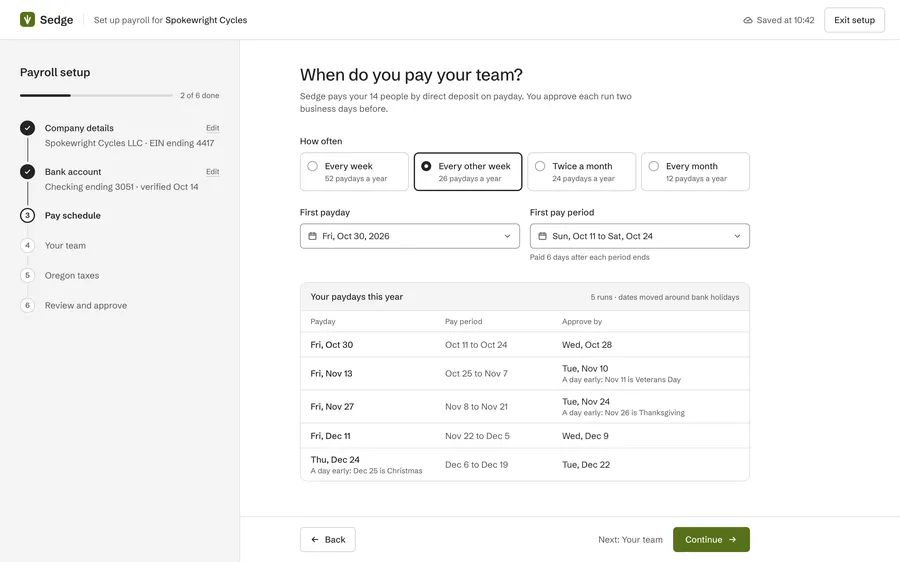This screenshot has height=562, width=900.
Task: Click the step 5 circle for Oregon taxes
Action: pyautogui.click(x=27, y=275)
